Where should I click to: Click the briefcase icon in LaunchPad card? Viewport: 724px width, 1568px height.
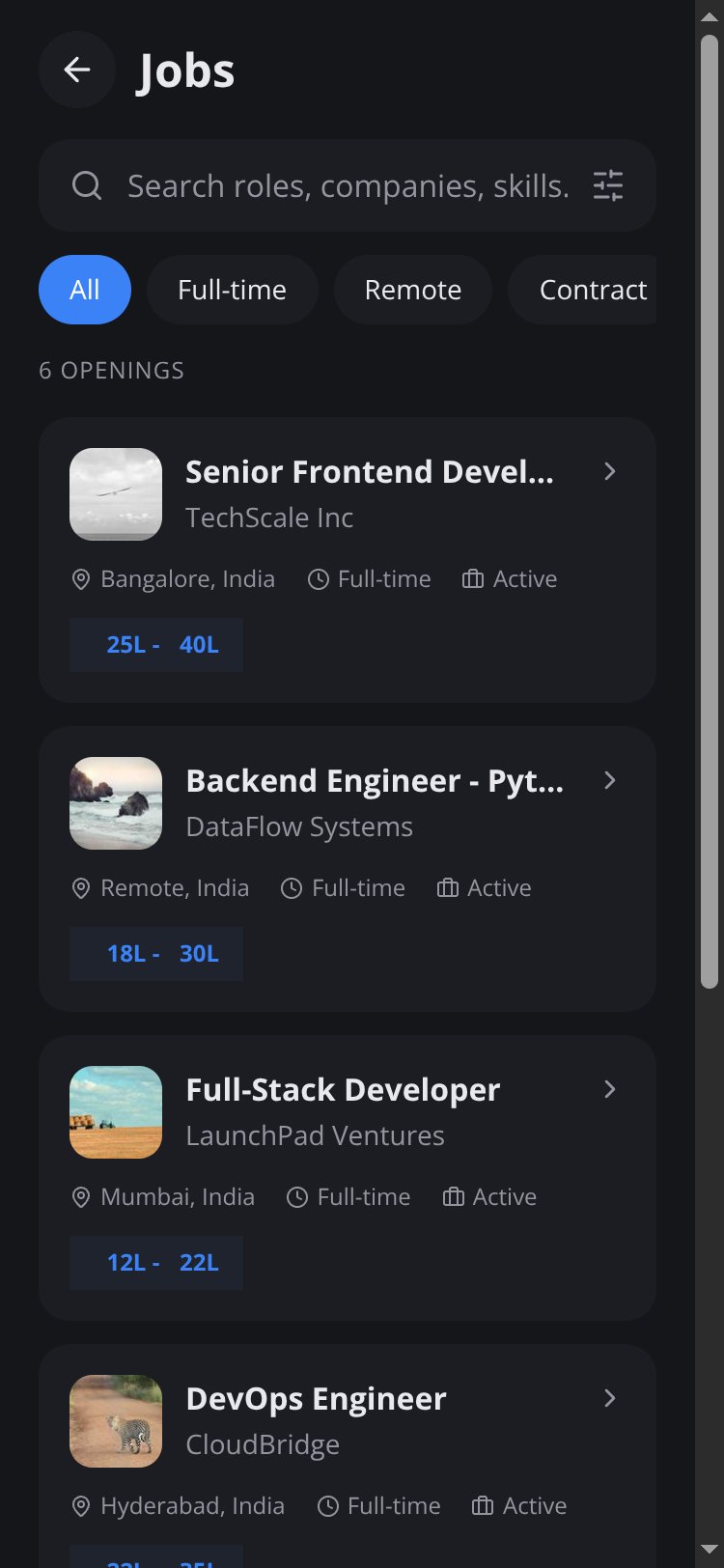(x=453, y=1197)
